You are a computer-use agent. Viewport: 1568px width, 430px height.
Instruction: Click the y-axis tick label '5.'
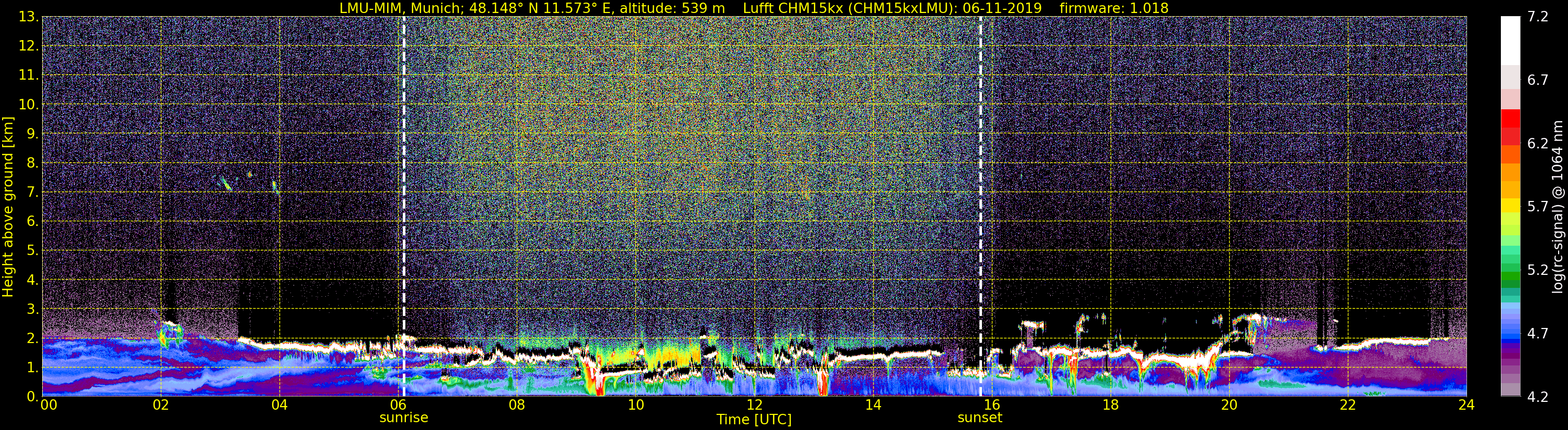pos(32,251)
